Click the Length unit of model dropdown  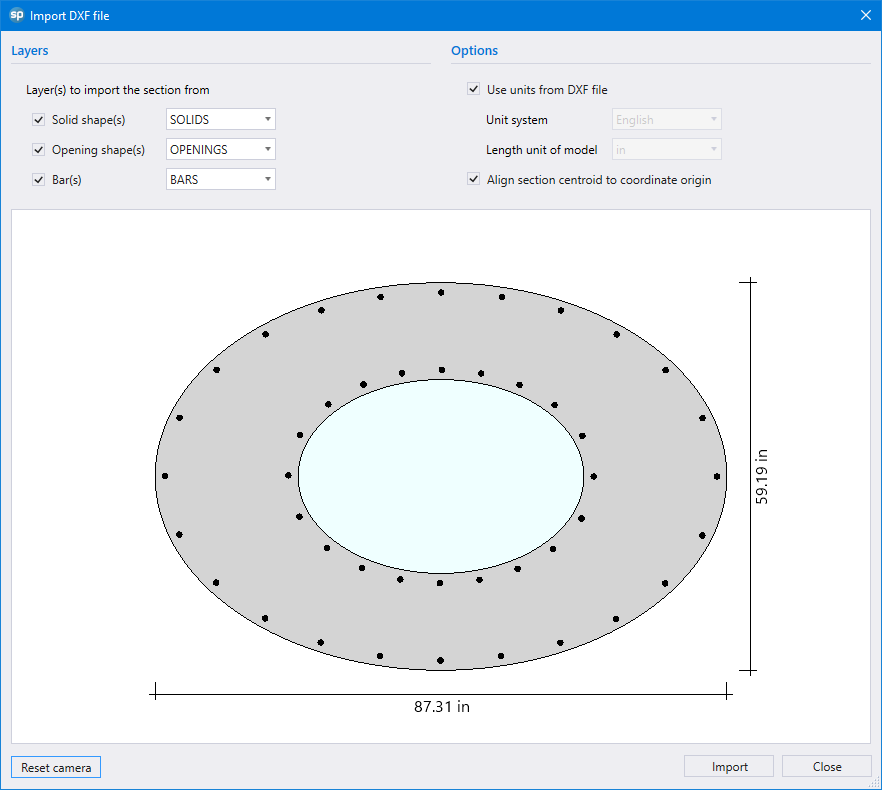pyautogui.click(x=666, y=150)
